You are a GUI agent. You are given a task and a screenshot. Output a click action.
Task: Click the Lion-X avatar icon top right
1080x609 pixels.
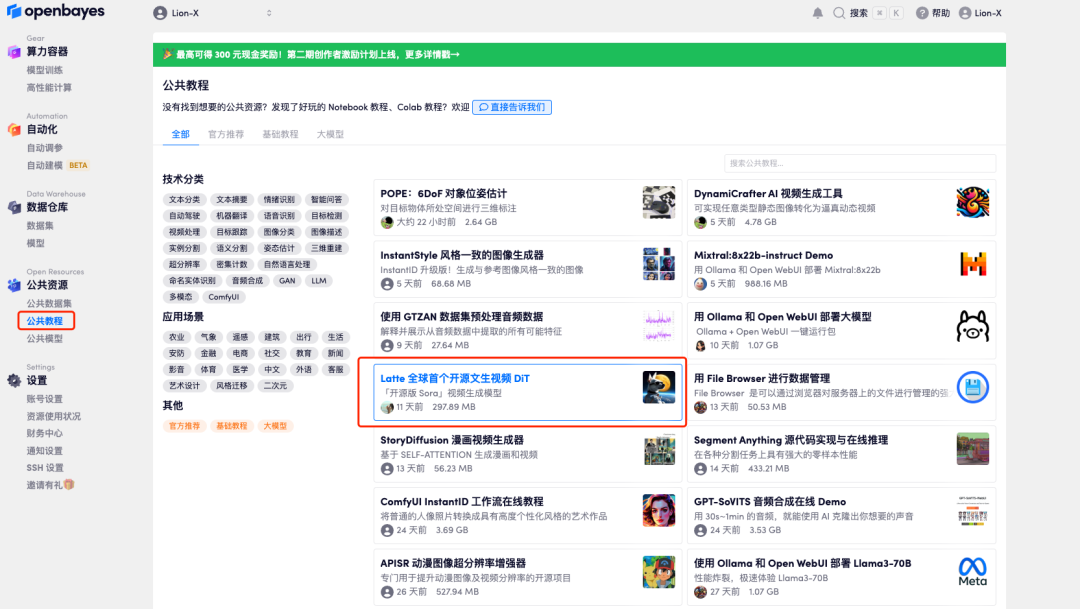pyautogui.click(x=965, y=13)
